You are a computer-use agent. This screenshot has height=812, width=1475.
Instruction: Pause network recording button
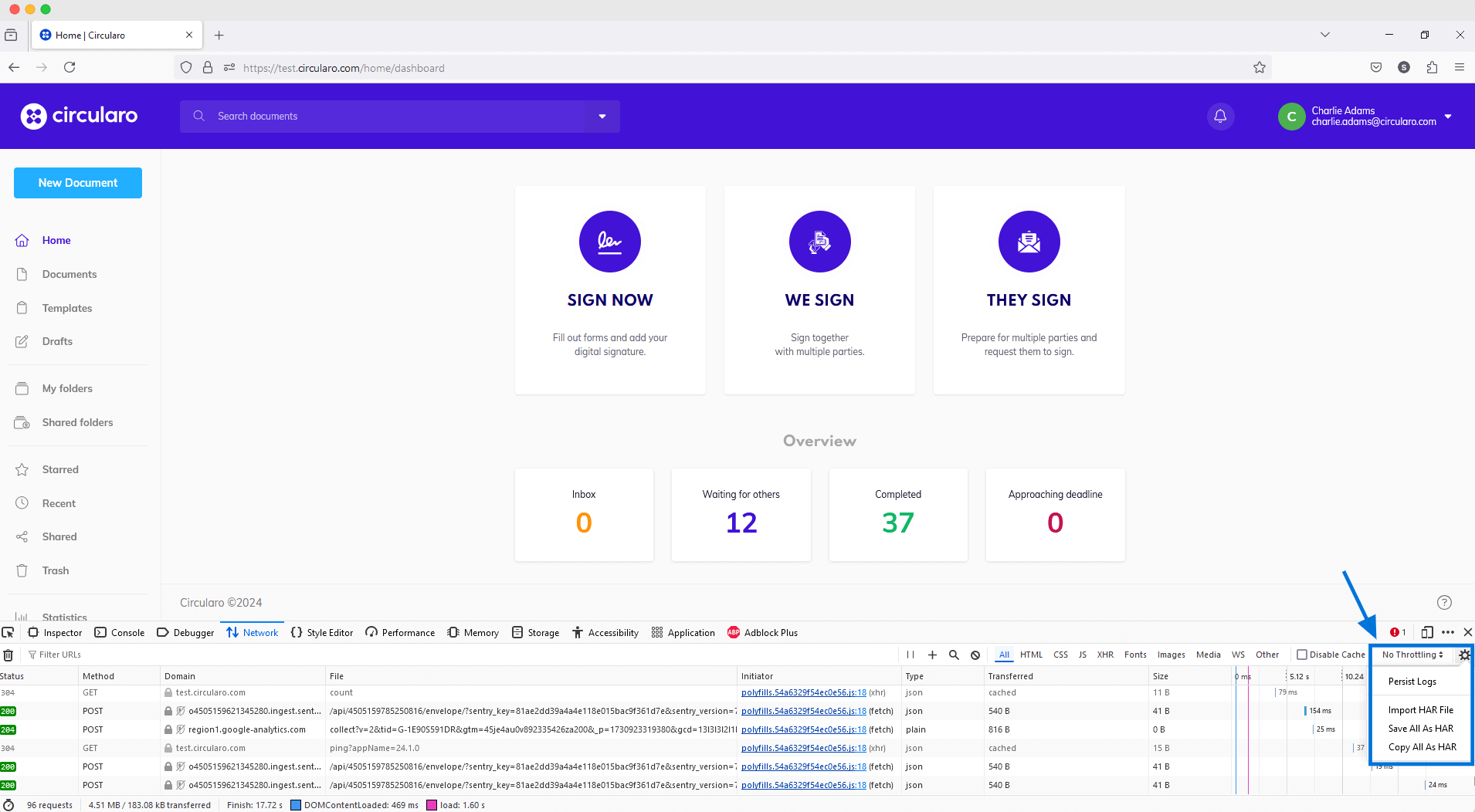[910, 655]
